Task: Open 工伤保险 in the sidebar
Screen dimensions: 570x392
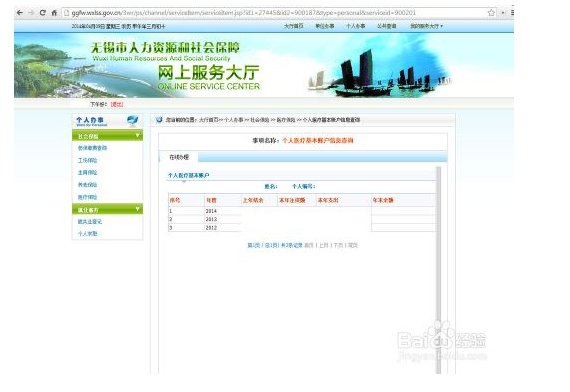Action: (88, 160)
